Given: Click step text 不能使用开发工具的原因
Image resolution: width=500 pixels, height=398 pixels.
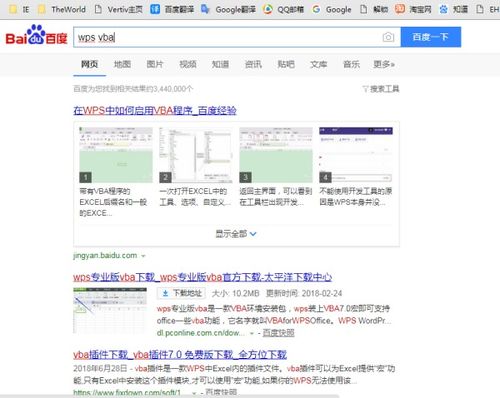Looking at the screenshot, I should (x=356, y=197).
